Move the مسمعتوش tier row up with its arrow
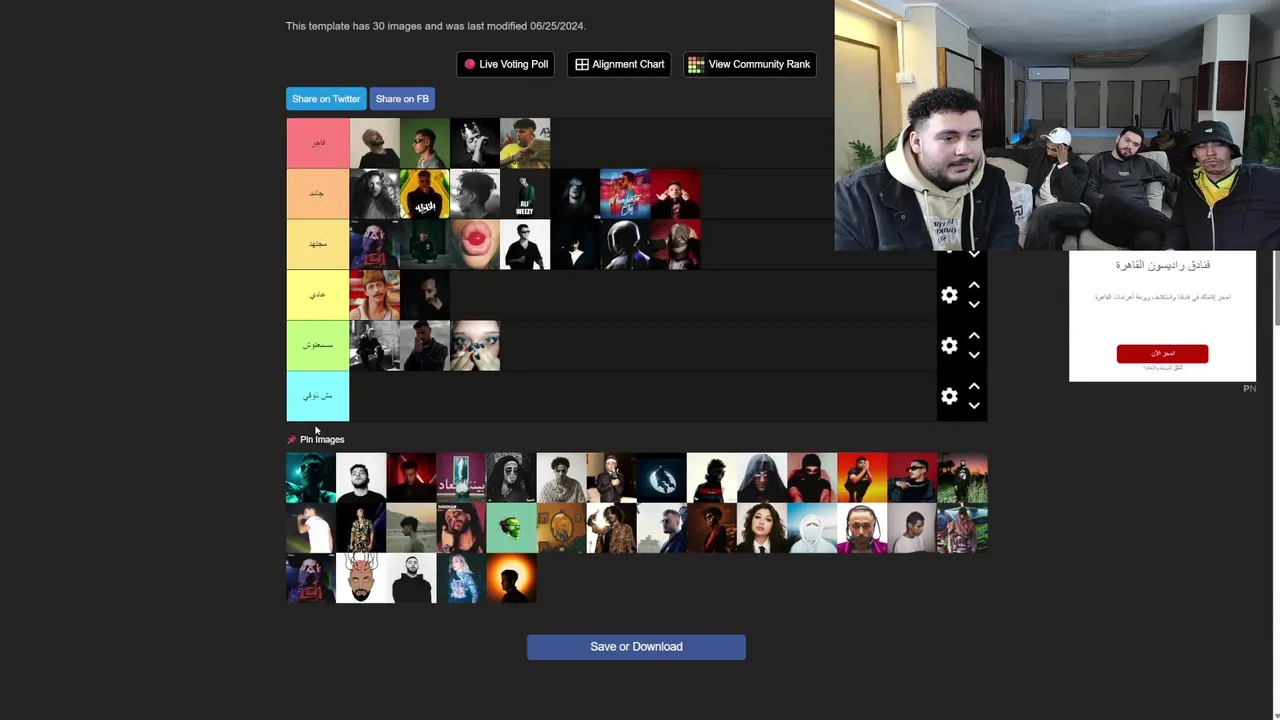The image size is (1280, 720). [x=974, y=336]
